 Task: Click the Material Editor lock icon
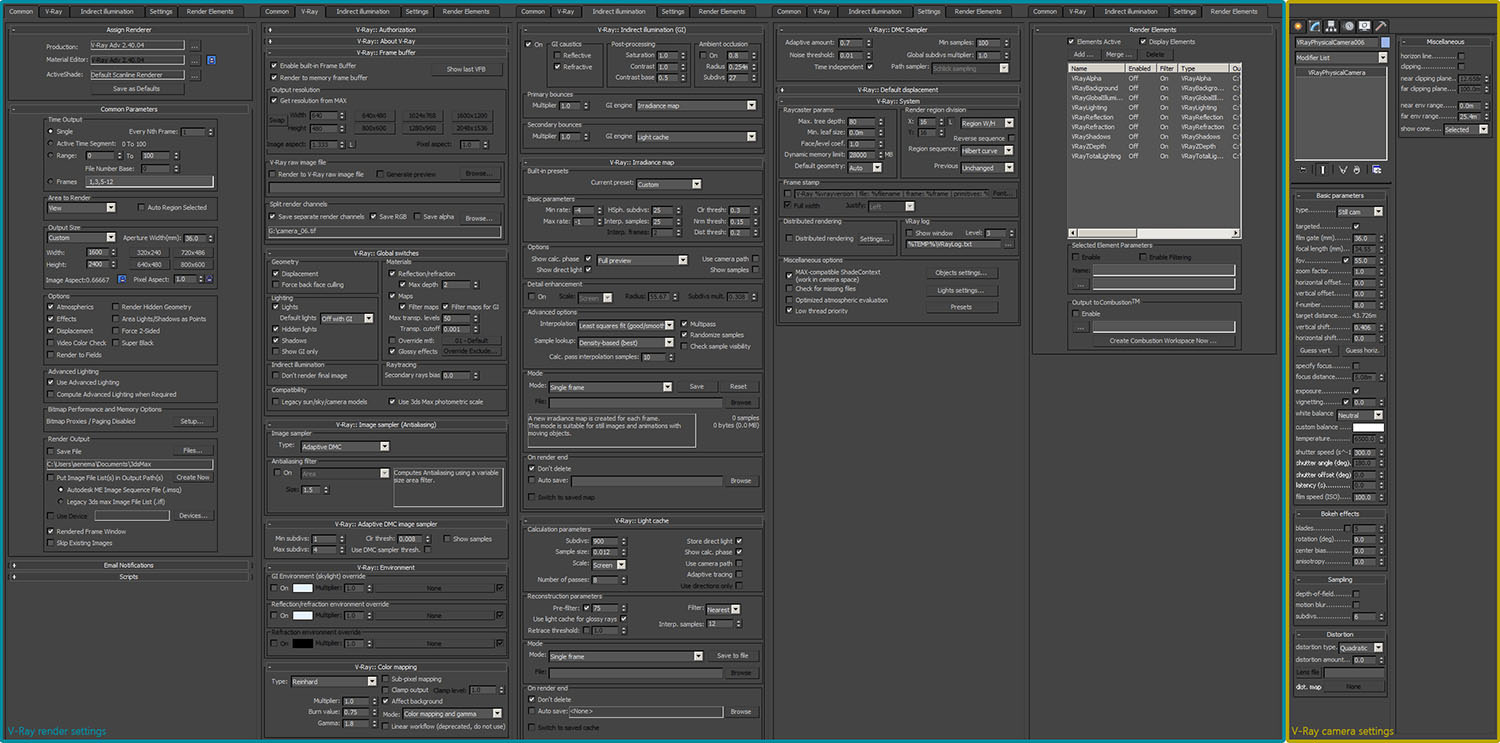[x=211, y=60]
